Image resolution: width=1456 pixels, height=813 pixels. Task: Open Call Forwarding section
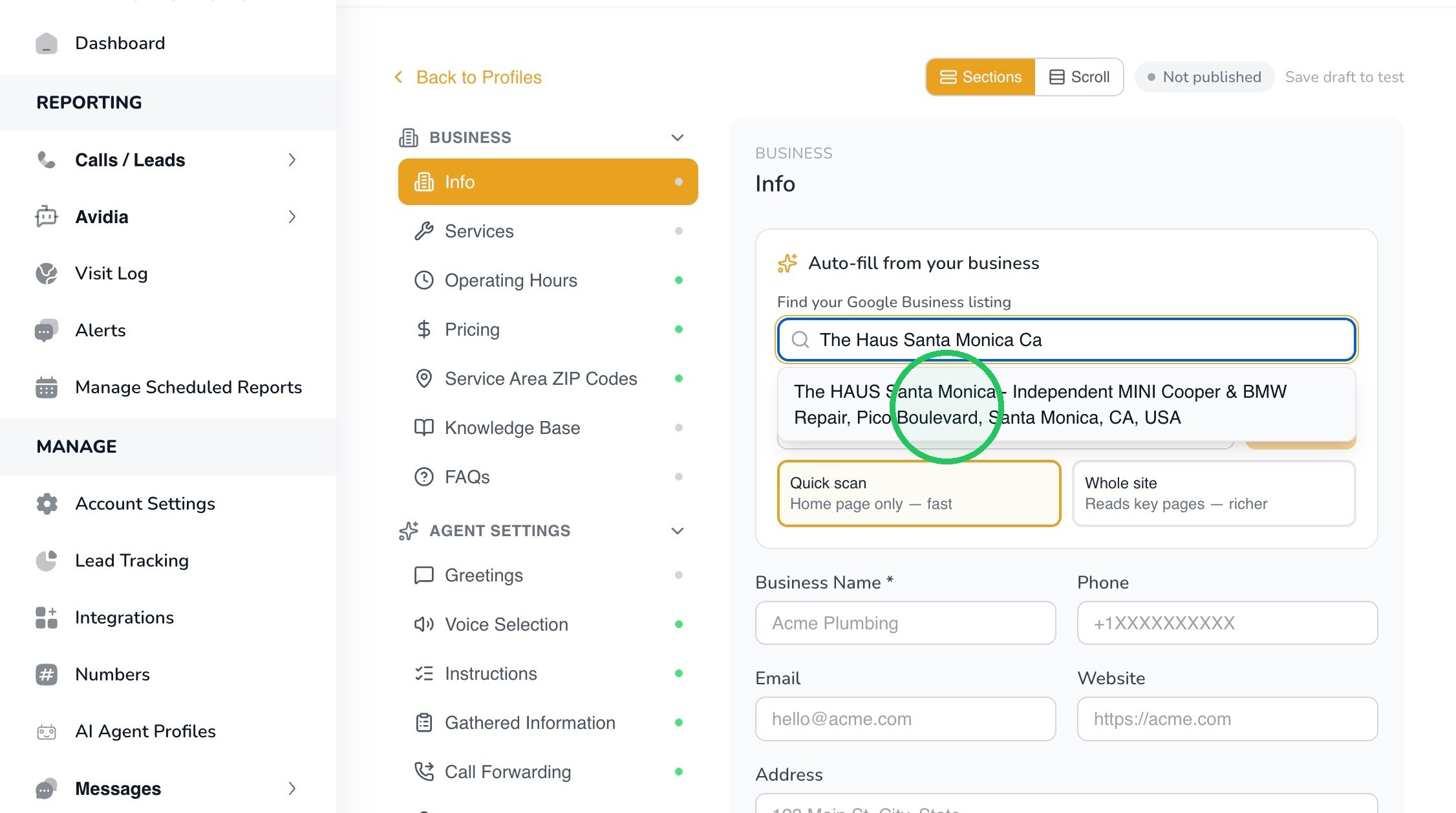pos(548,772)
